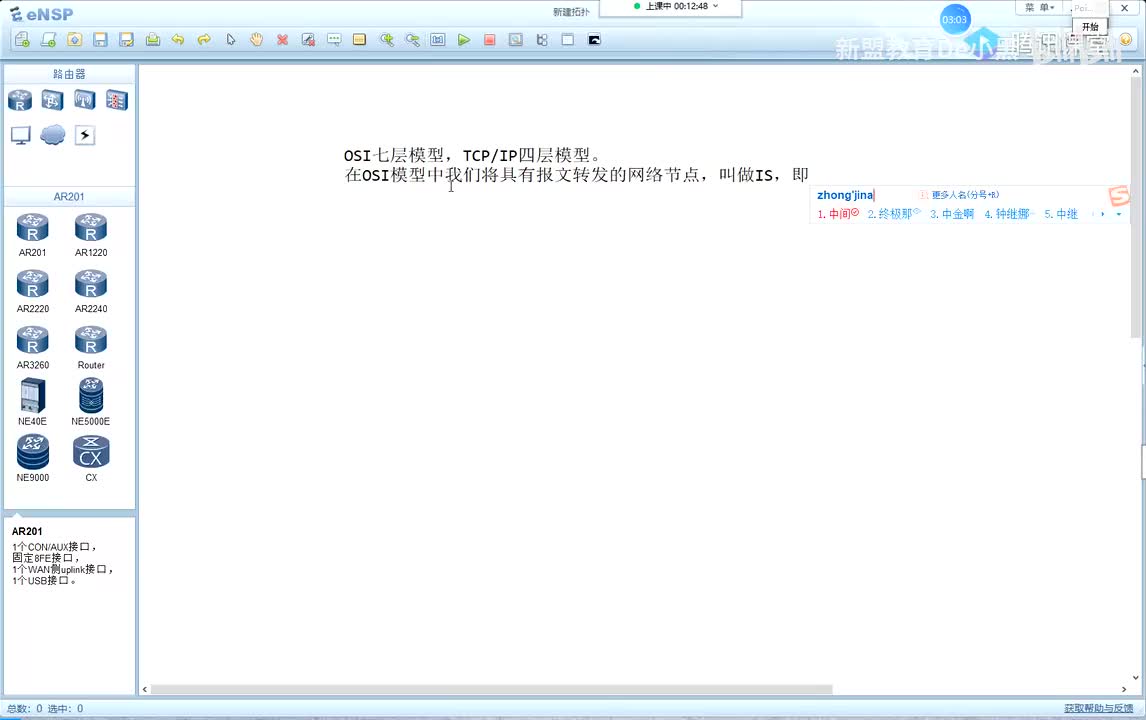Select the Switch device category icon

[52, 100]
